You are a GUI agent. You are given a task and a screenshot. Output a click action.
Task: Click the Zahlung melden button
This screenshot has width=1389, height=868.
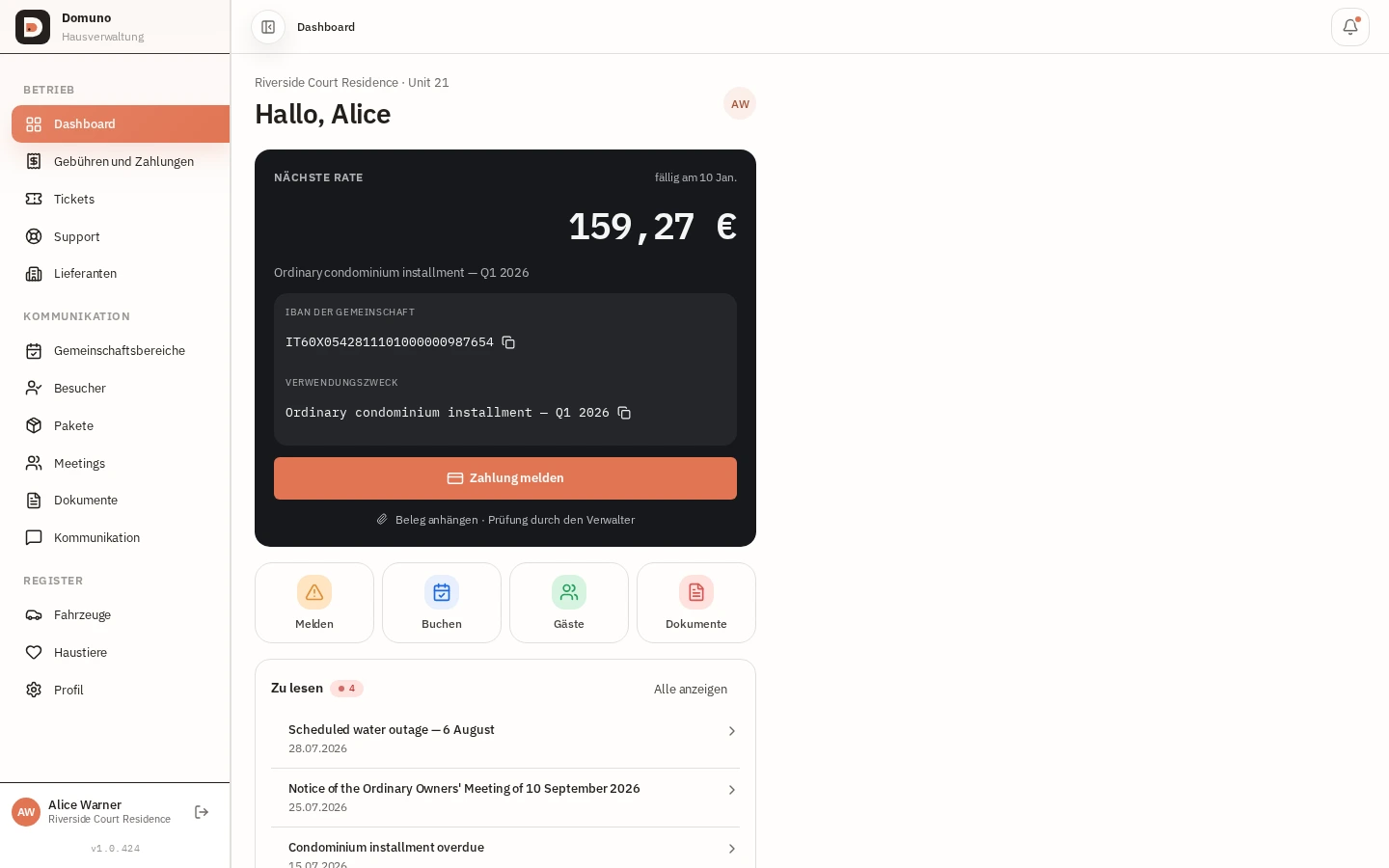click(505, 478)
